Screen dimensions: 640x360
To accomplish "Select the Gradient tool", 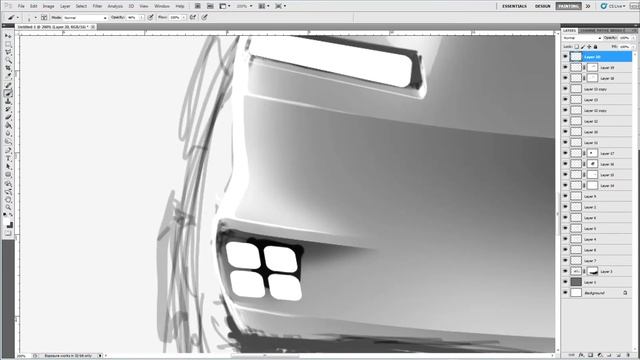I will [8, 126].
